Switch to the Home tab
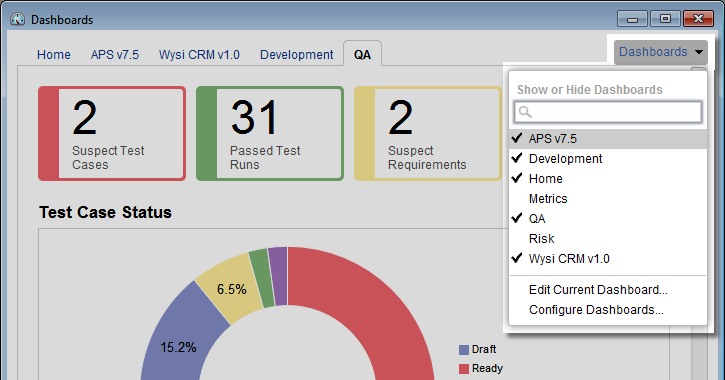This screenshot has height=380, width=725. point(54,55)
